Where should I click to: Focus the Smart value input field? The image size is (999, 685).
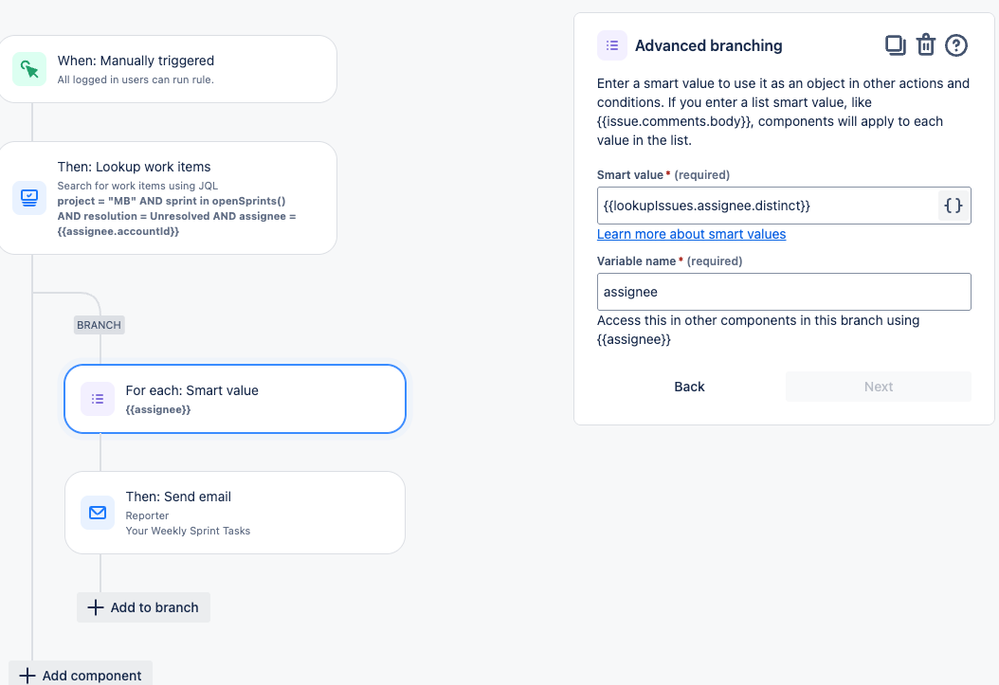click(765, 205)
